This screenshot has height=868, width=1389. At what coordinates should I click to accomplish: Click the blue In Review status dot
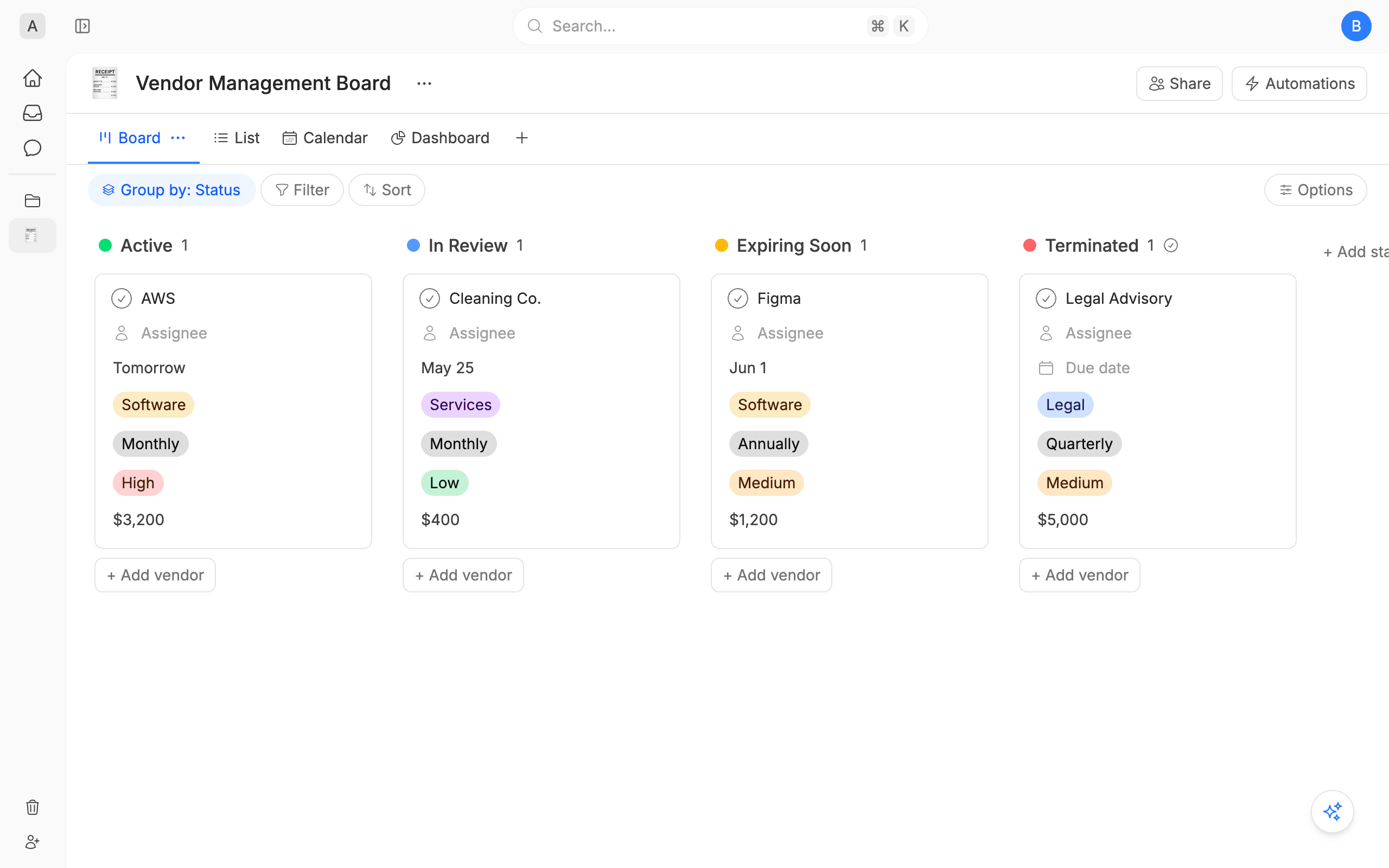[413, 246]
